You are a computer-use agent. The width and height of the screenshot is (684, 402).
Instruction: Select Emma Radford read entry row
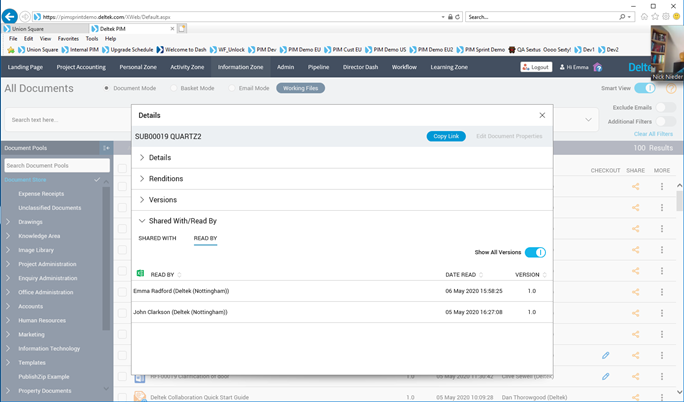[342, 291]
